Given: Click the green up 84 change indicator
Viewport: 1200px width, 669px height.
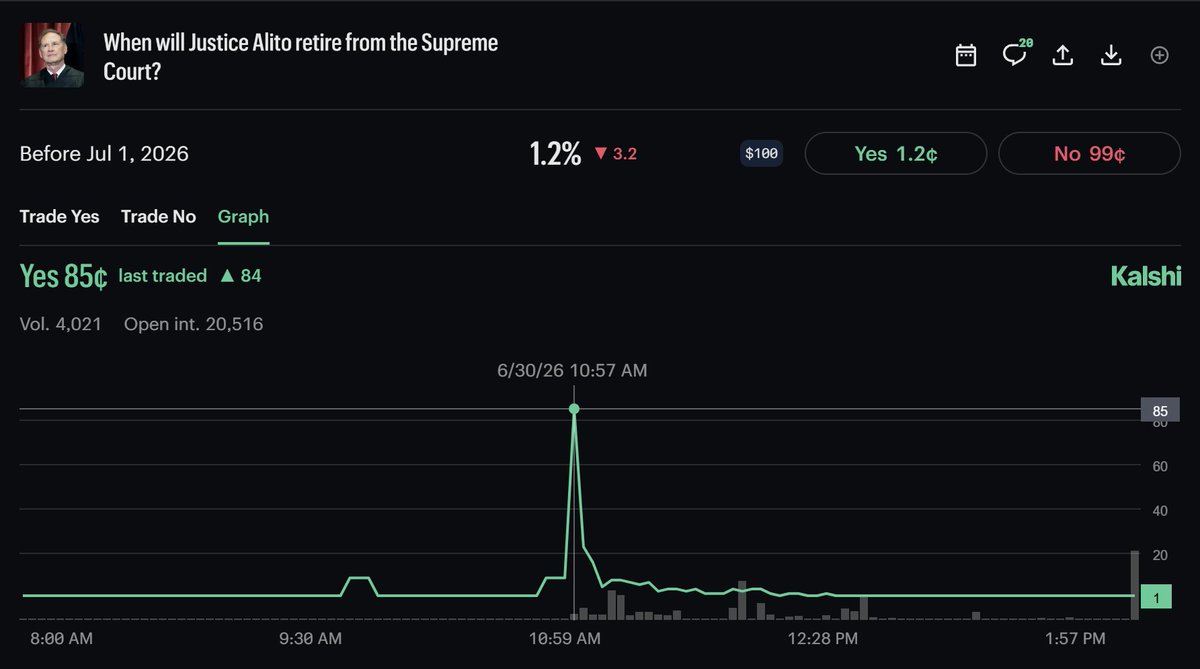Looking at the screenshot, I should pyautogui.click(x=240, y=275).
